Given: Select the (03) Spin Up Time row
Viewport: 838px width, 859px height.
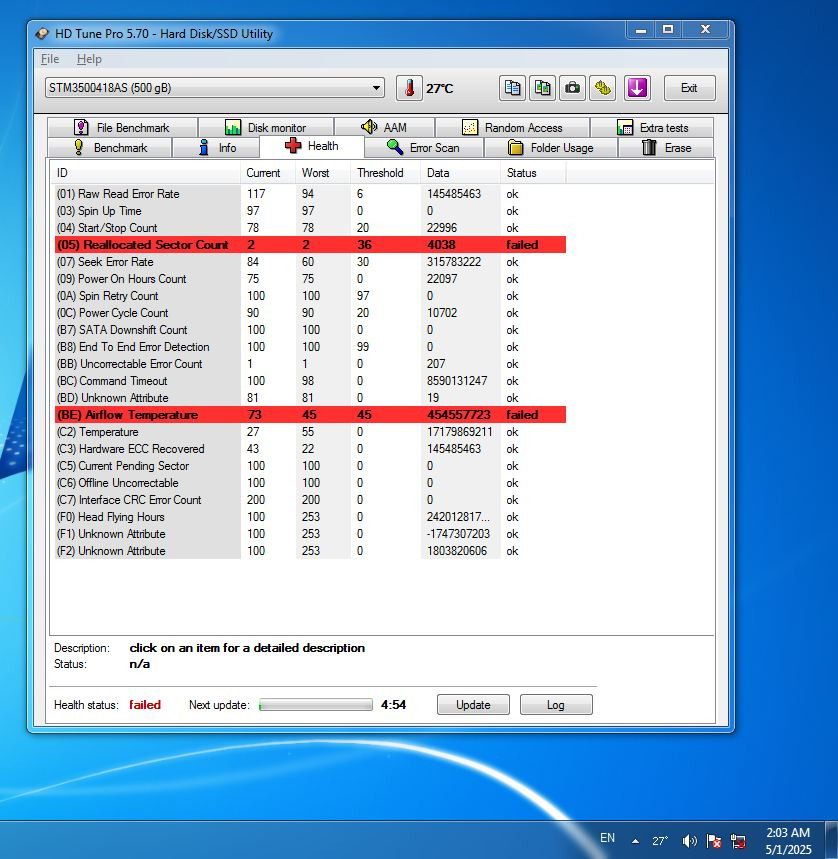Looking at the screenshot, I should [311, 211].
